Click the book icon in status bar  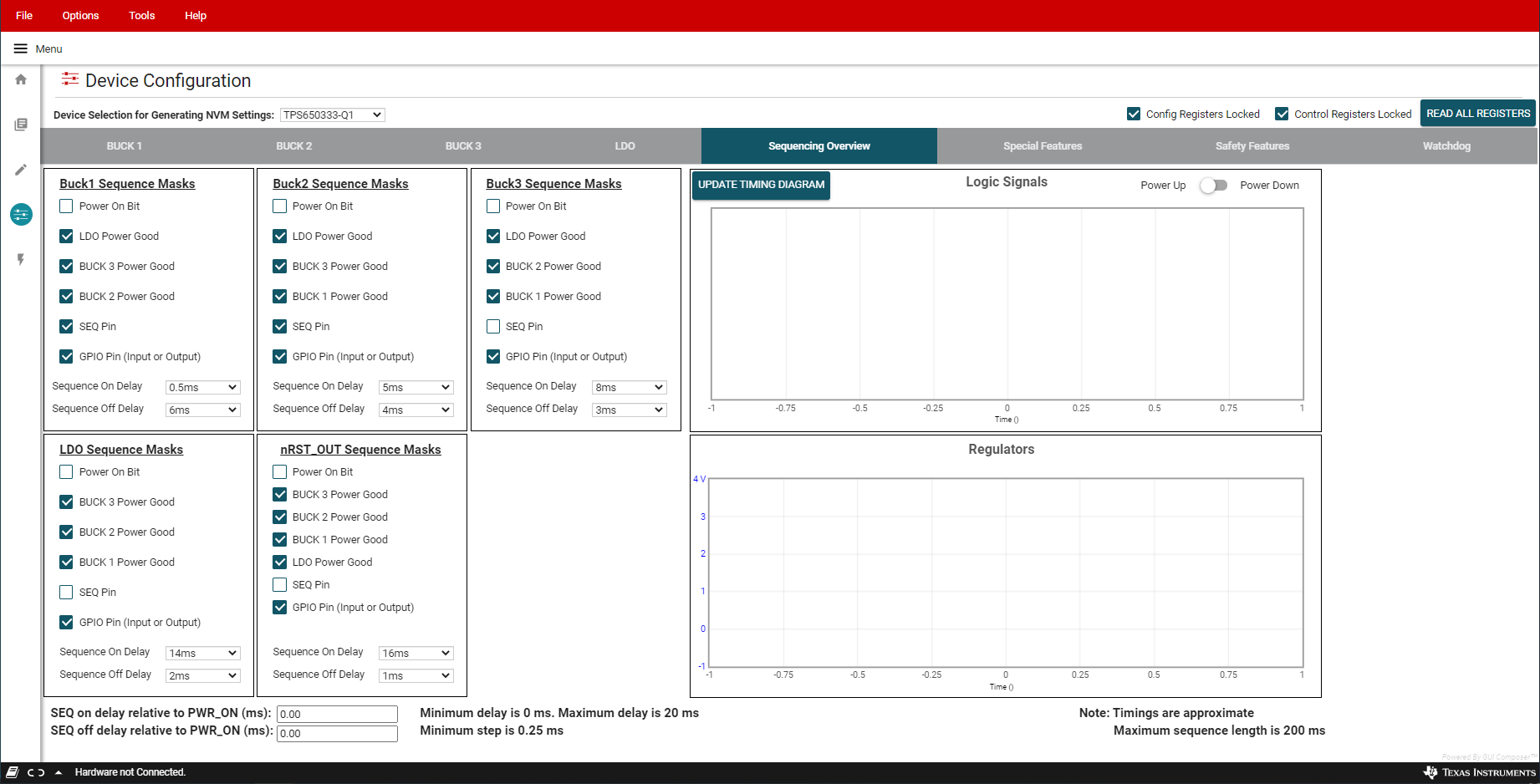(x=13, y=772)
